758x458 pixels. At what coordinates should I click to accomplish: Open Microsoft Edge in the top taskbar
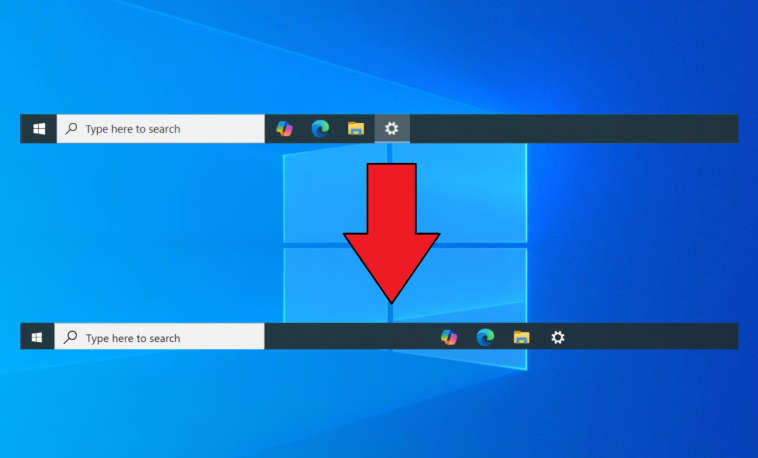320,129
